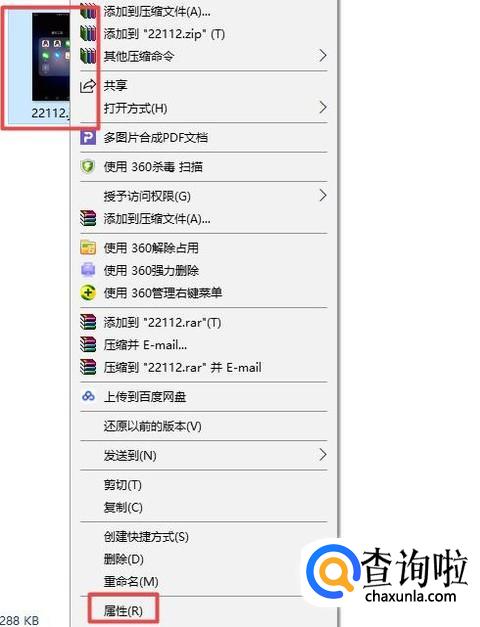The image size is (480, 627).
Task: Choose 重命名(M) menu option
Action: pos(131,581)
